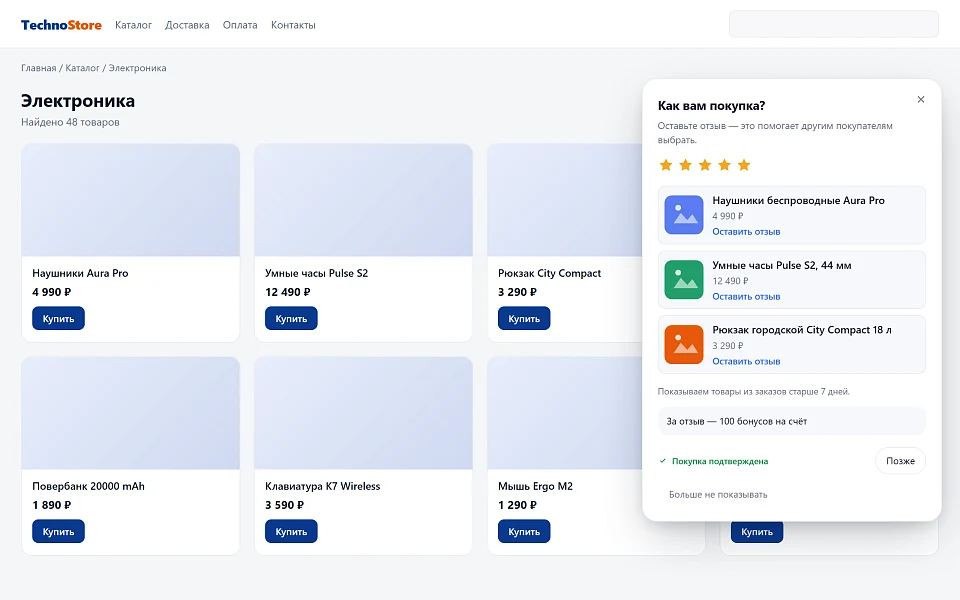Leave a review for Aura Pro headphones
960x600 pixels.
[x=746, y=231]
